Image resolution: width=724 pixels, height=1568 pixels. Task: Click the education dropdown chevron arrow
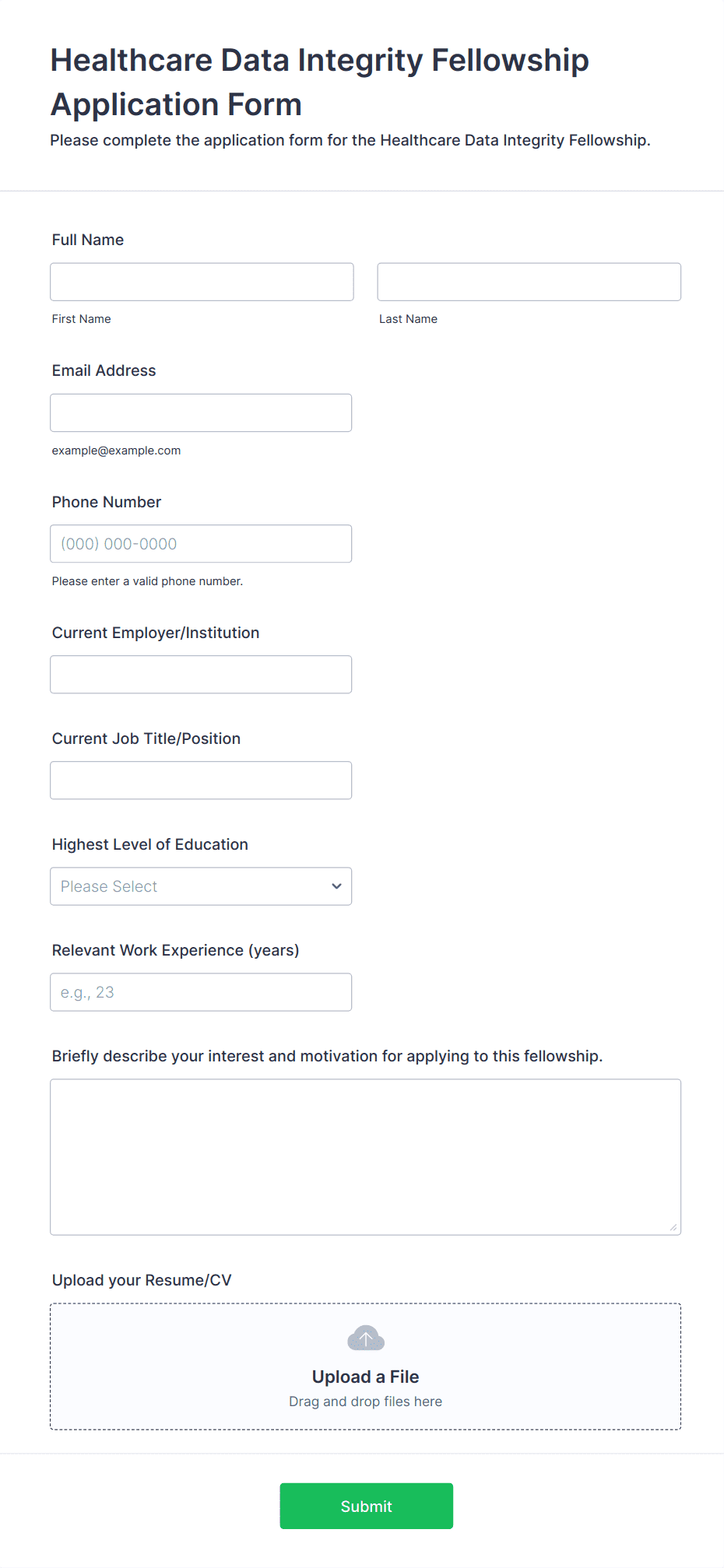point(336,886)
